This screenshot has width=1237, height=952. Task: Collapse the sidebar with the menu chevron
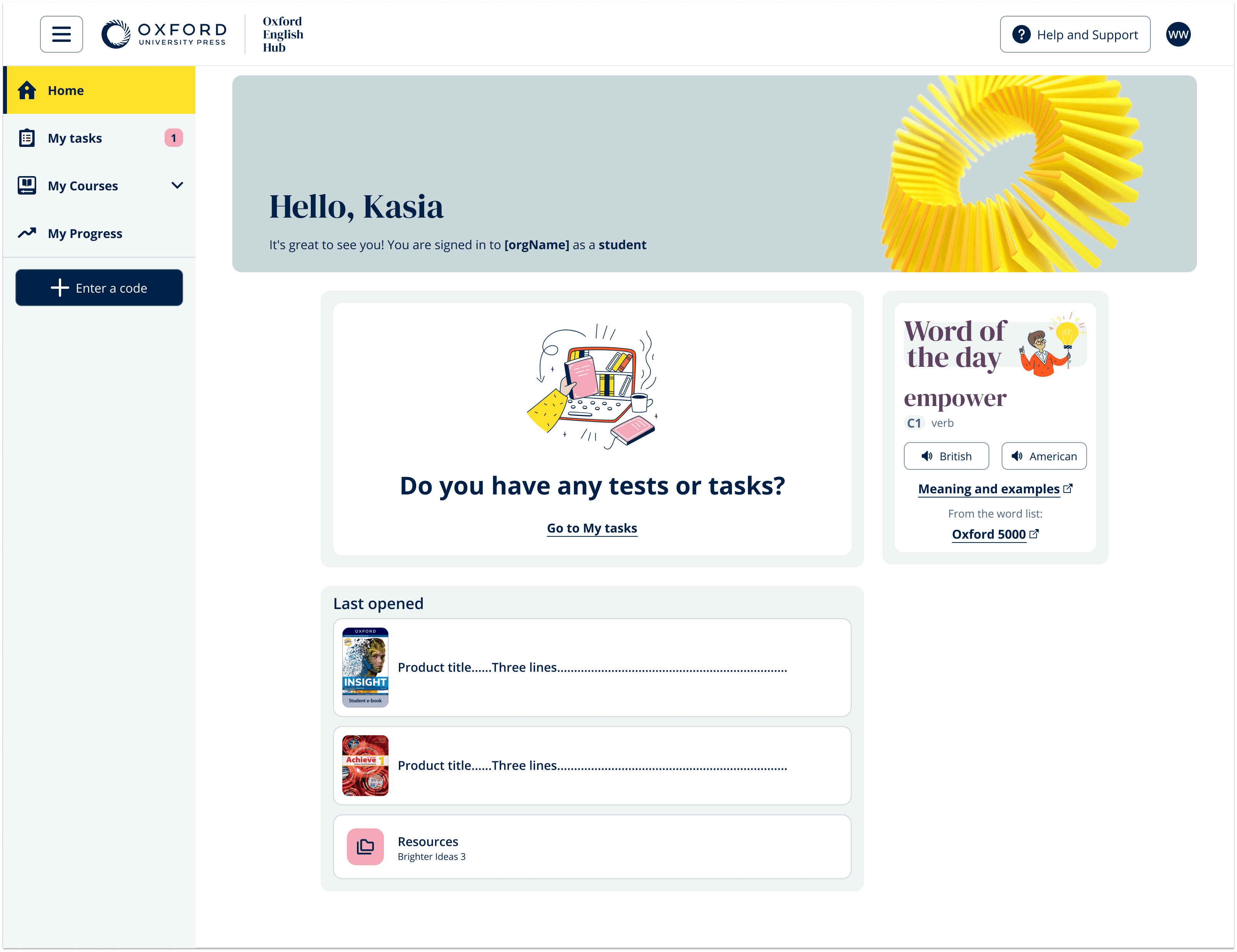pyautogui.click(x=61, y=34)
